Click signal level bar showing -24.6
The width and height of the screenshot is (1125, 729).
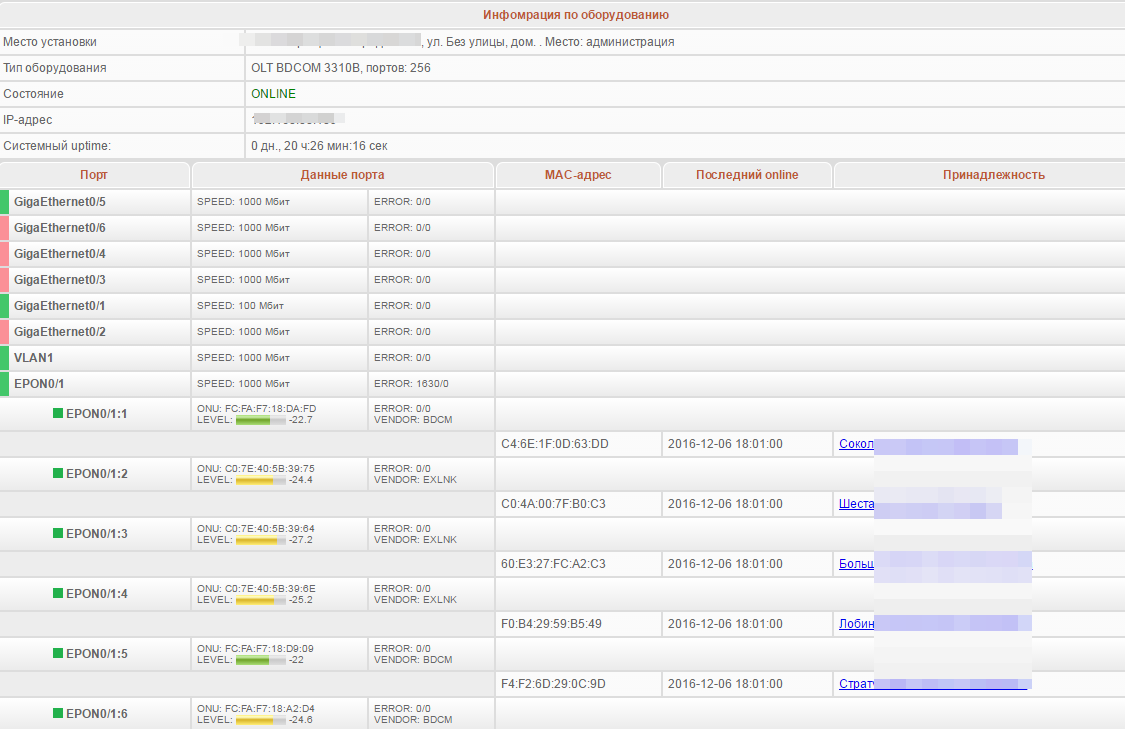260,720
